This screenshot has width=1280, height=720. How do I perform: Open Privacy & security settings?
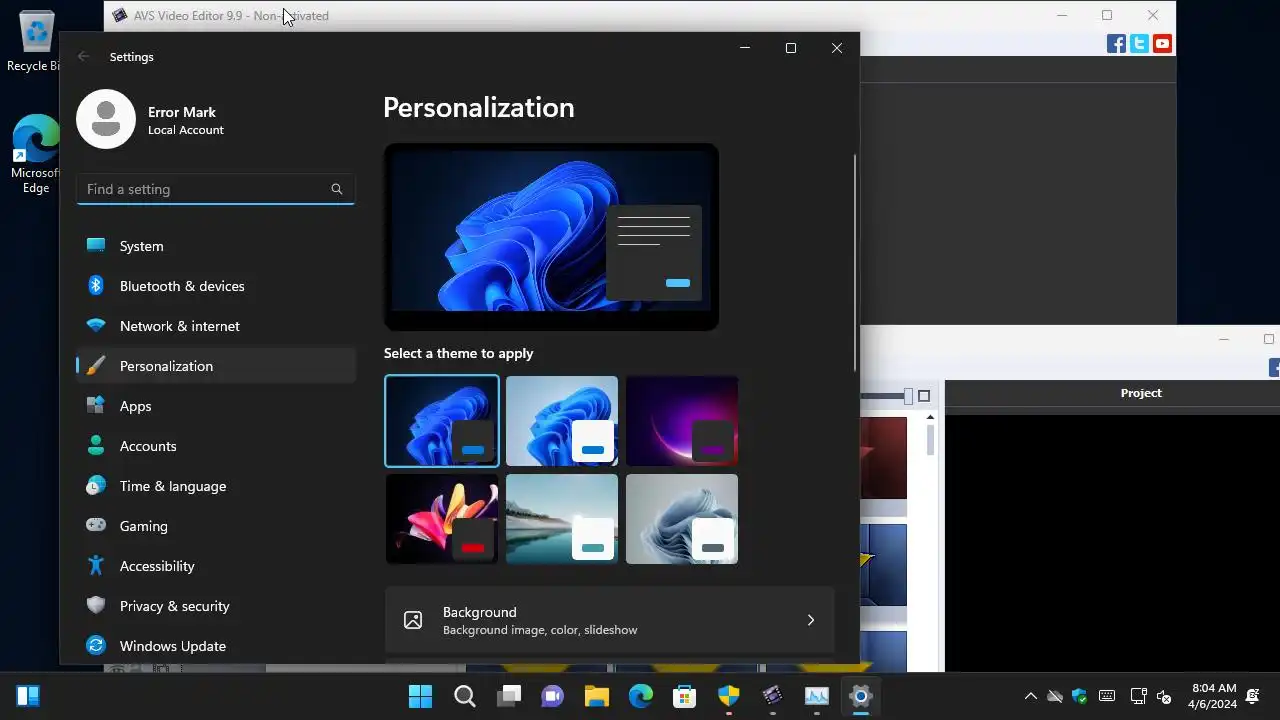click(215, 606)
